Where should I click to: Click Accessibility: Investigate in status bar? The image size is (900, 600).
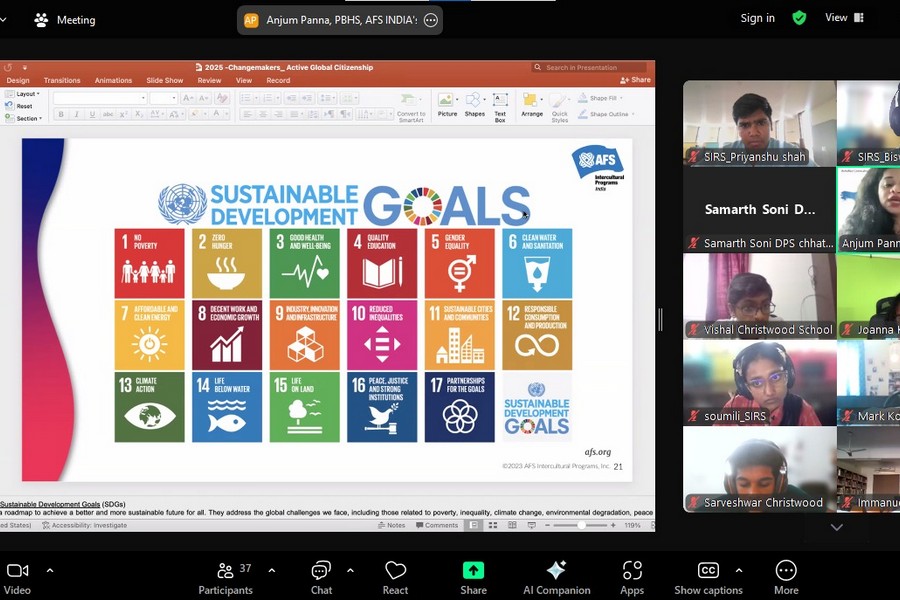pyautogui.click(x=84, y=525)
